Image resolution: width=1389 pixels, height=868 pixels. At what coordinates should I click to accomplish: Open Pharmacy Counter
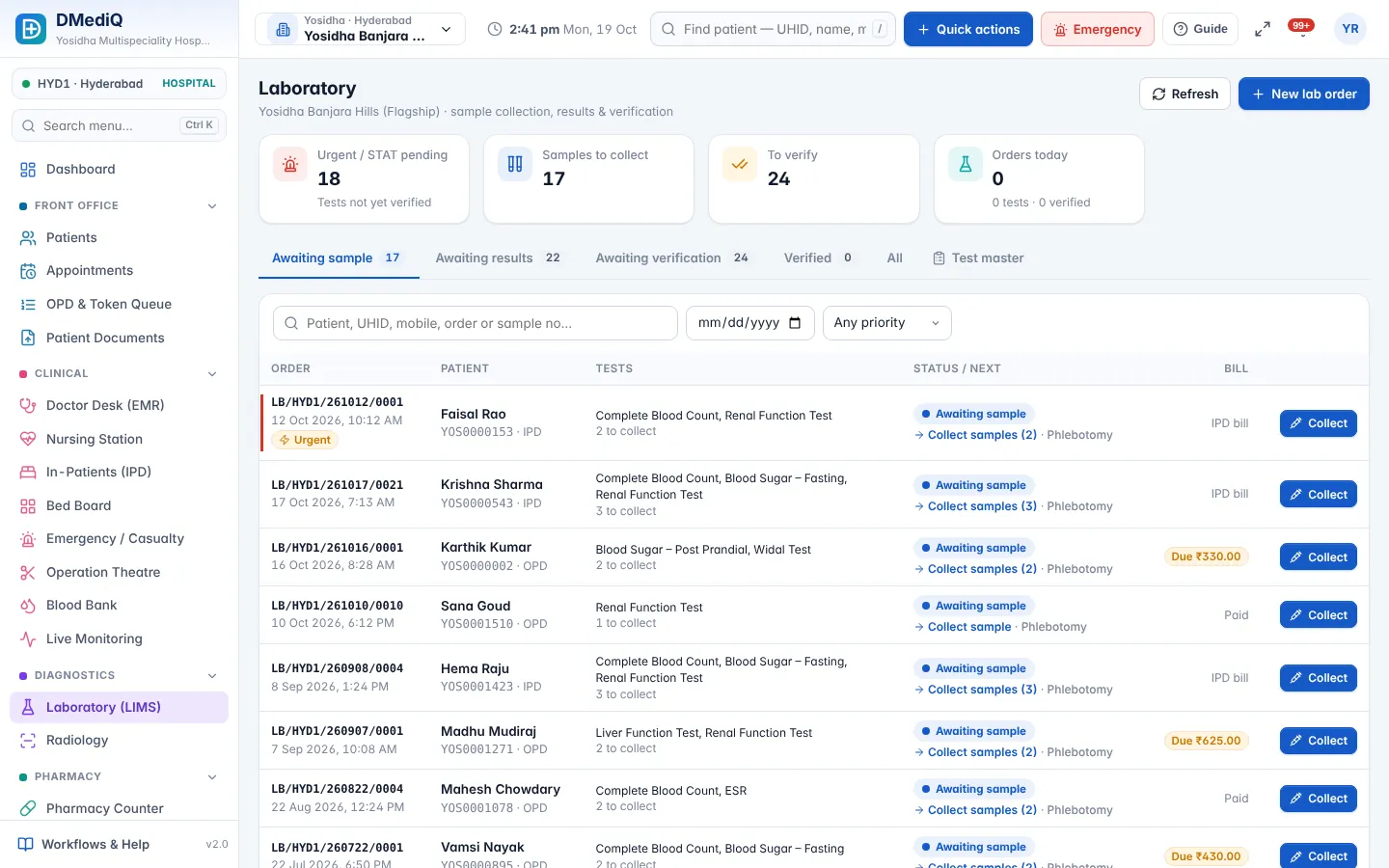point(119,808)
